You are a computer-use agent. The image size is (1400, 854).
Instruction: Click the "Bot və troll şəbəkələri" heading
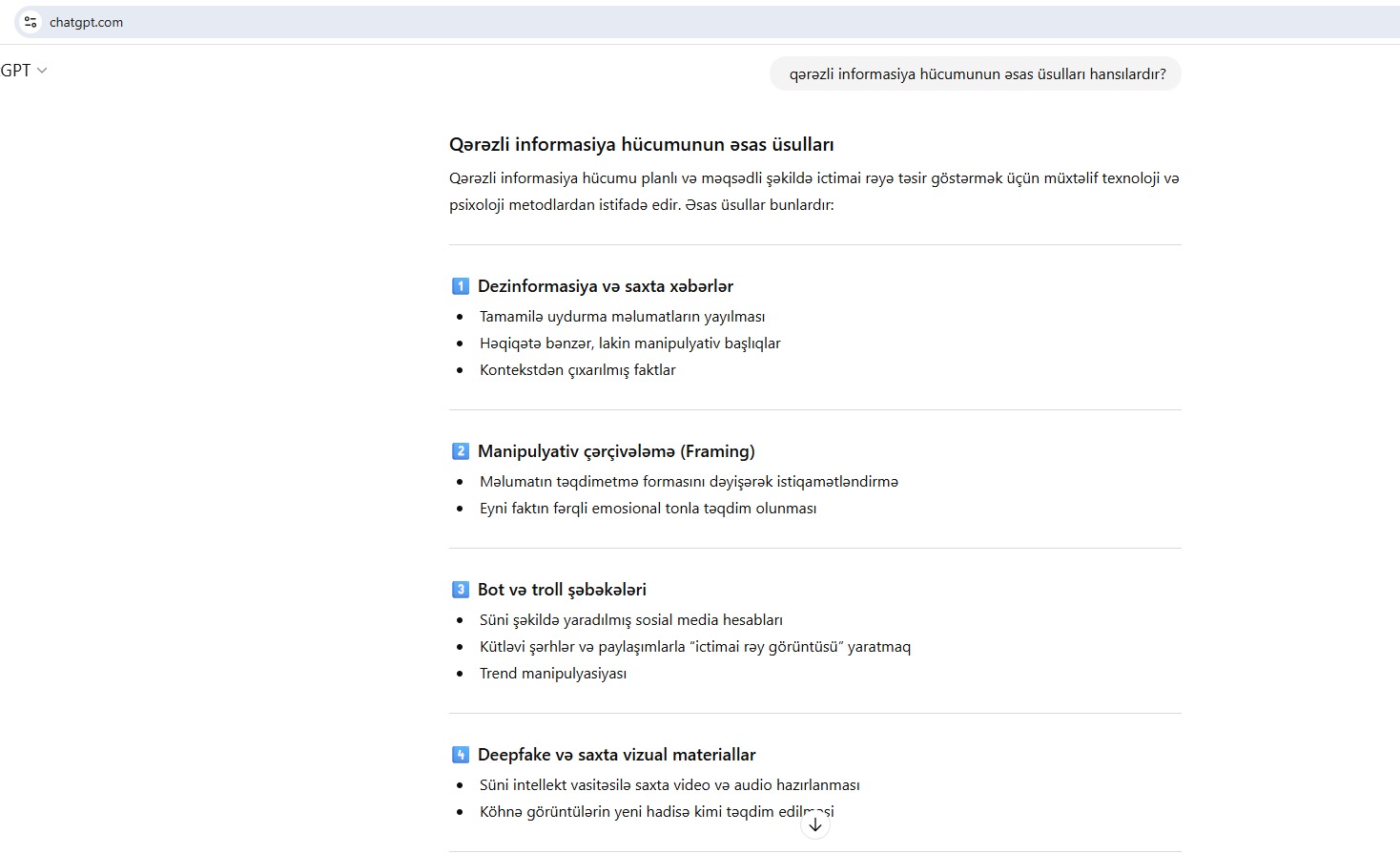(562, 590)
